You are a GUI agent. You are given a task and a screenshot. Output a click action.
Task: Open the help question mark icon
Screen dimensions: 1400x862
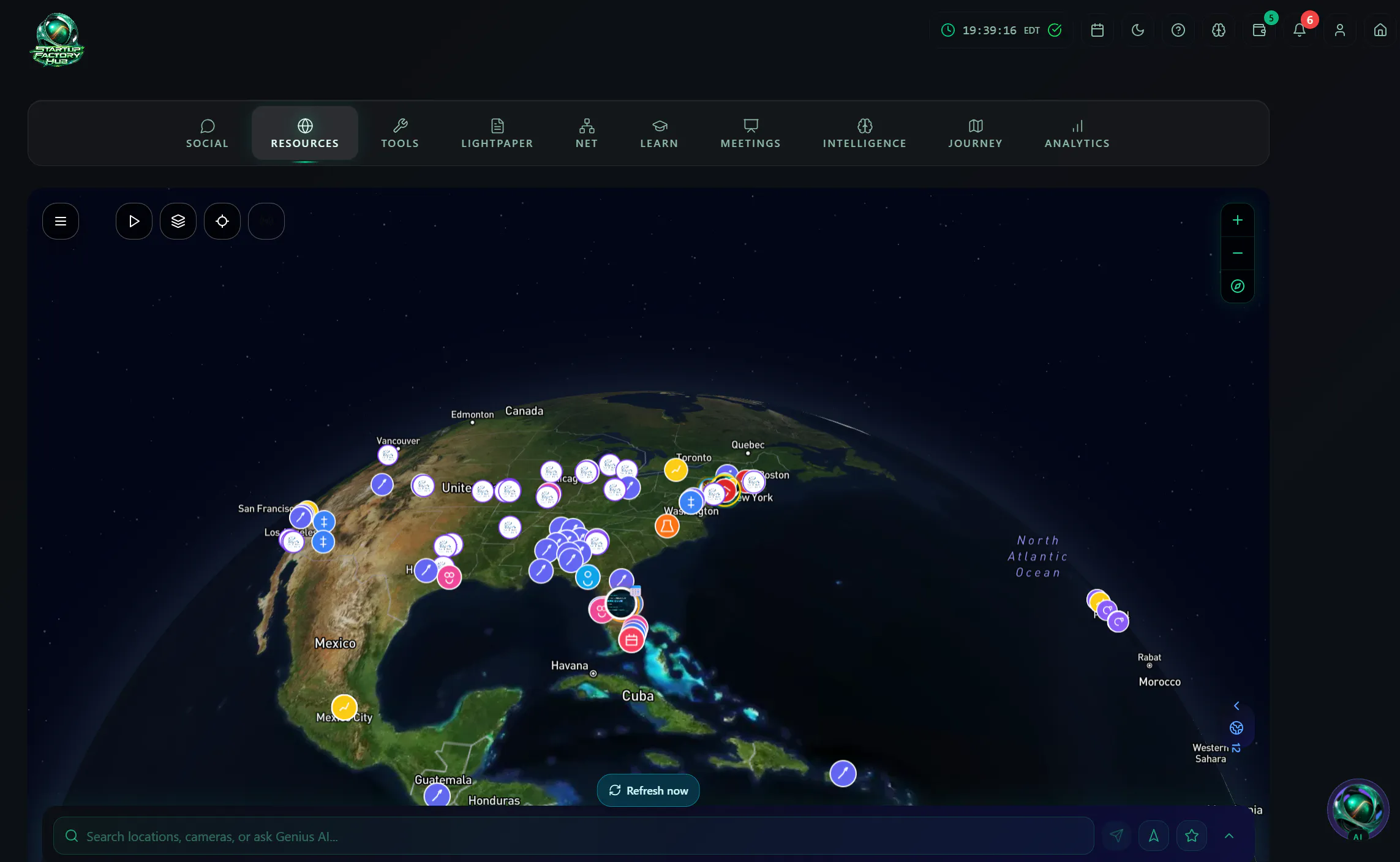[x=1178, y=30]
